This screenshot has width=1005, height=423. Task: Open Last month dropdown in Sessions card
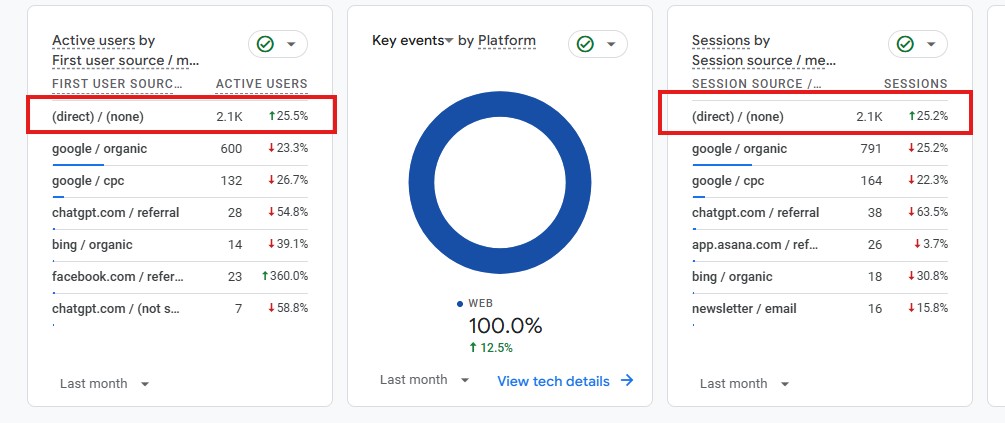click(x=745, y=384)
